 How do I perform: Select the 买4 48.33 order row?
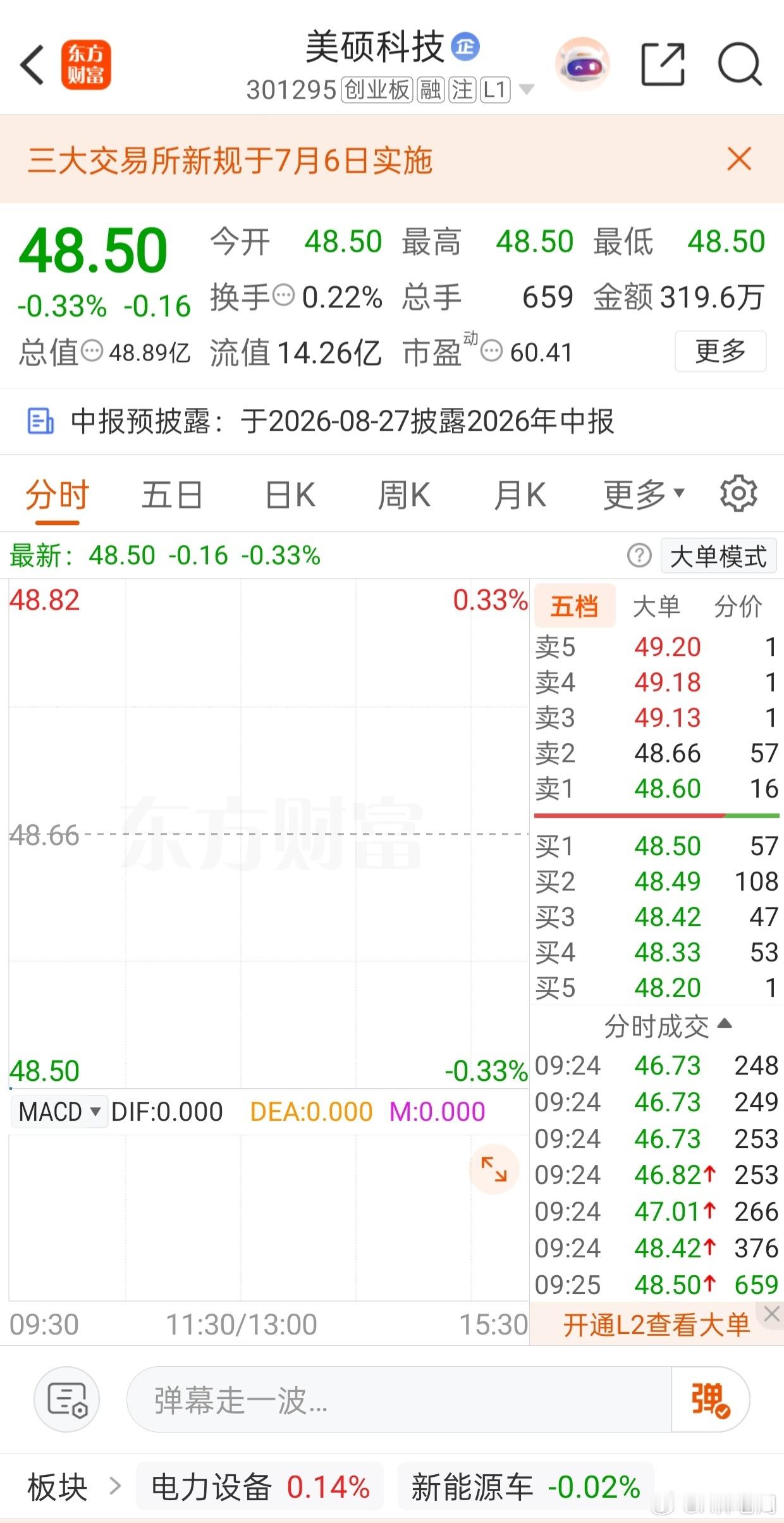[656, 953]
